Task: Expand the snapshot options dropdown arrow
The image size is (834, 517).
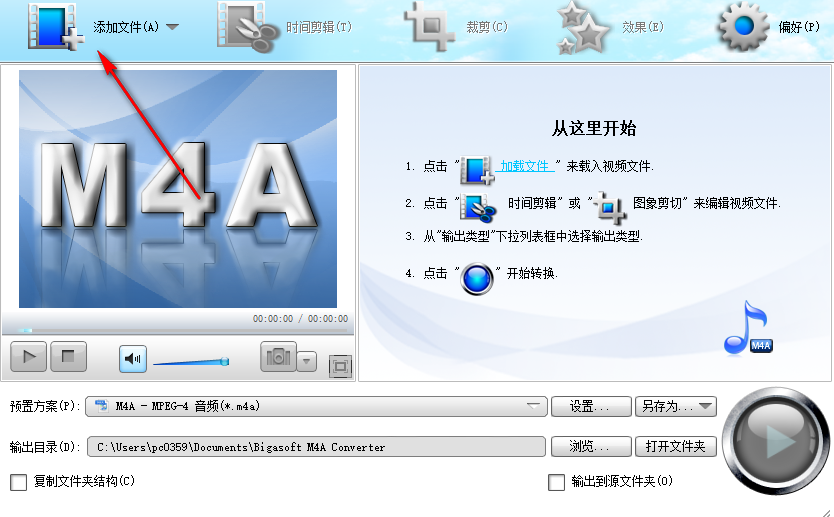Action: (x=306, y=361)
